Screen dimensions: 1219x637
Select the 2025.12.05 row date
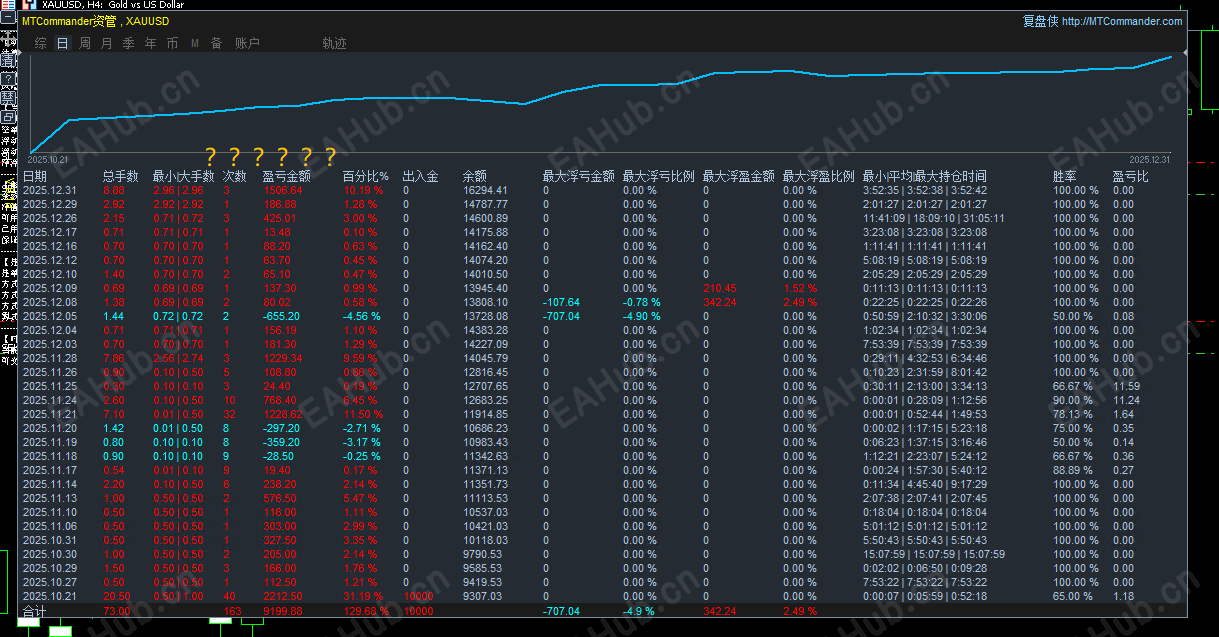coord(50,316)
